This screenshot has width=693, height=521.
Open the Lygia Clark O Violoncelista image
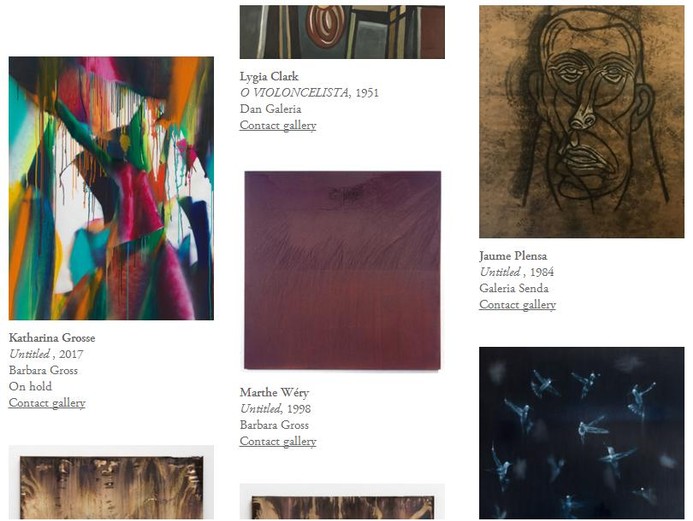pos(342,32)
